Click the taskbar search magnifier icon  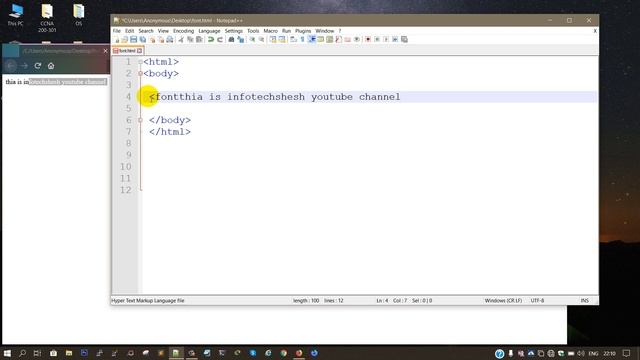[x=22, y=353]
